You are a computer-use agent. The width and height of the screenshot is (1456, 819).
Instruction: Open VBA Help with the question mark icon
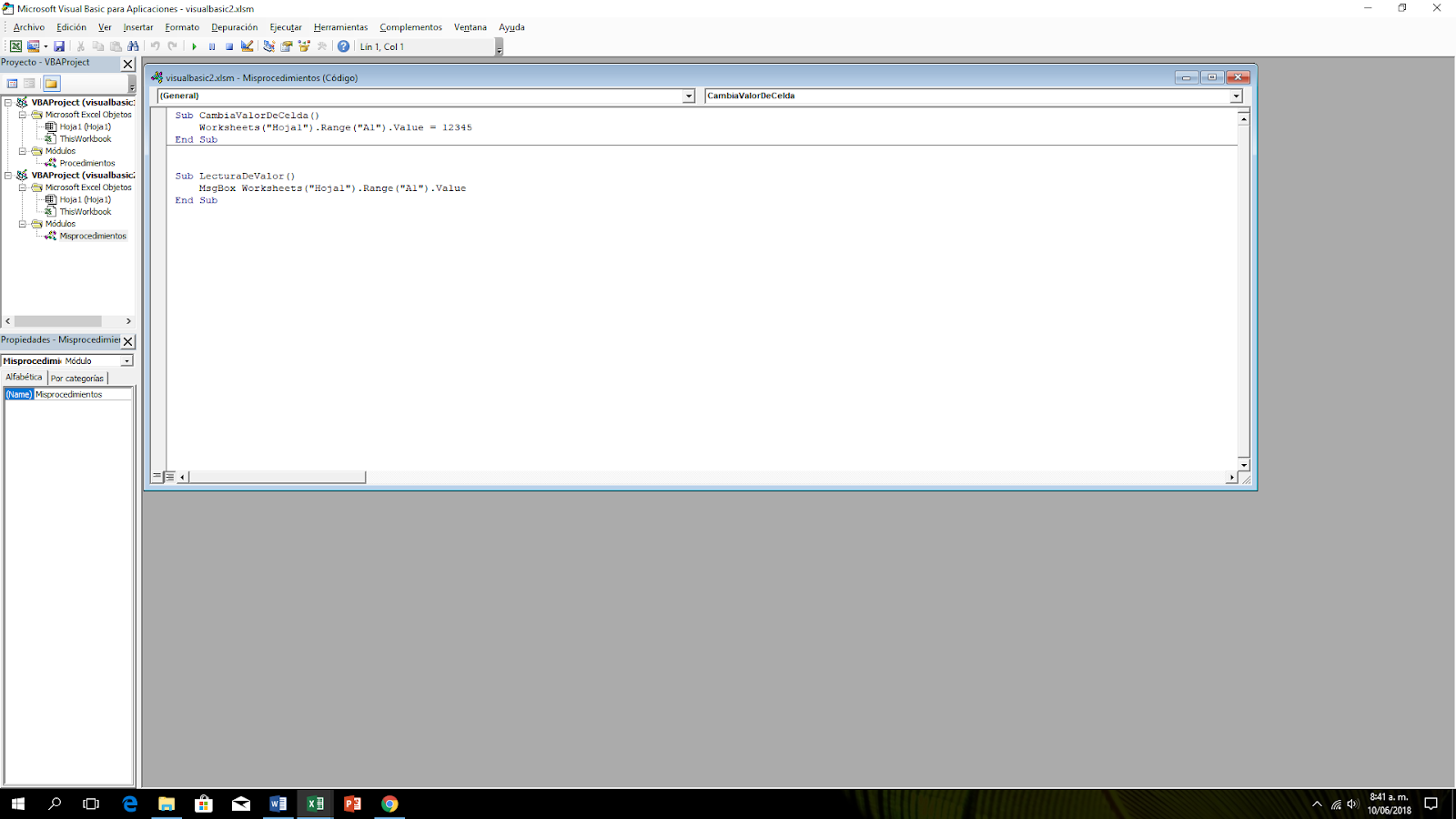(x=342, y=46)
